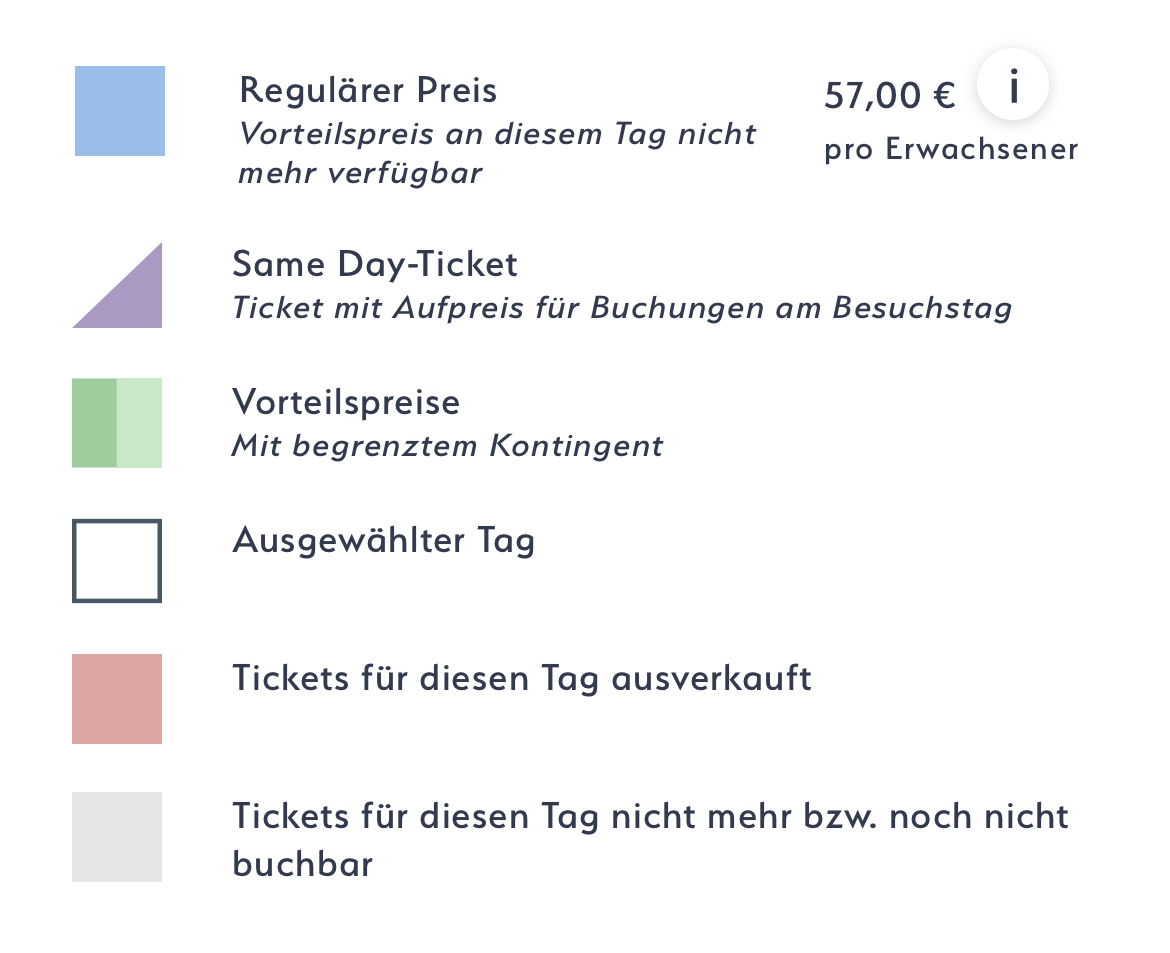1170x953 pixels.
Task: Click the darker green half of Vorteilspreise swatch
Action: (94, 423)
